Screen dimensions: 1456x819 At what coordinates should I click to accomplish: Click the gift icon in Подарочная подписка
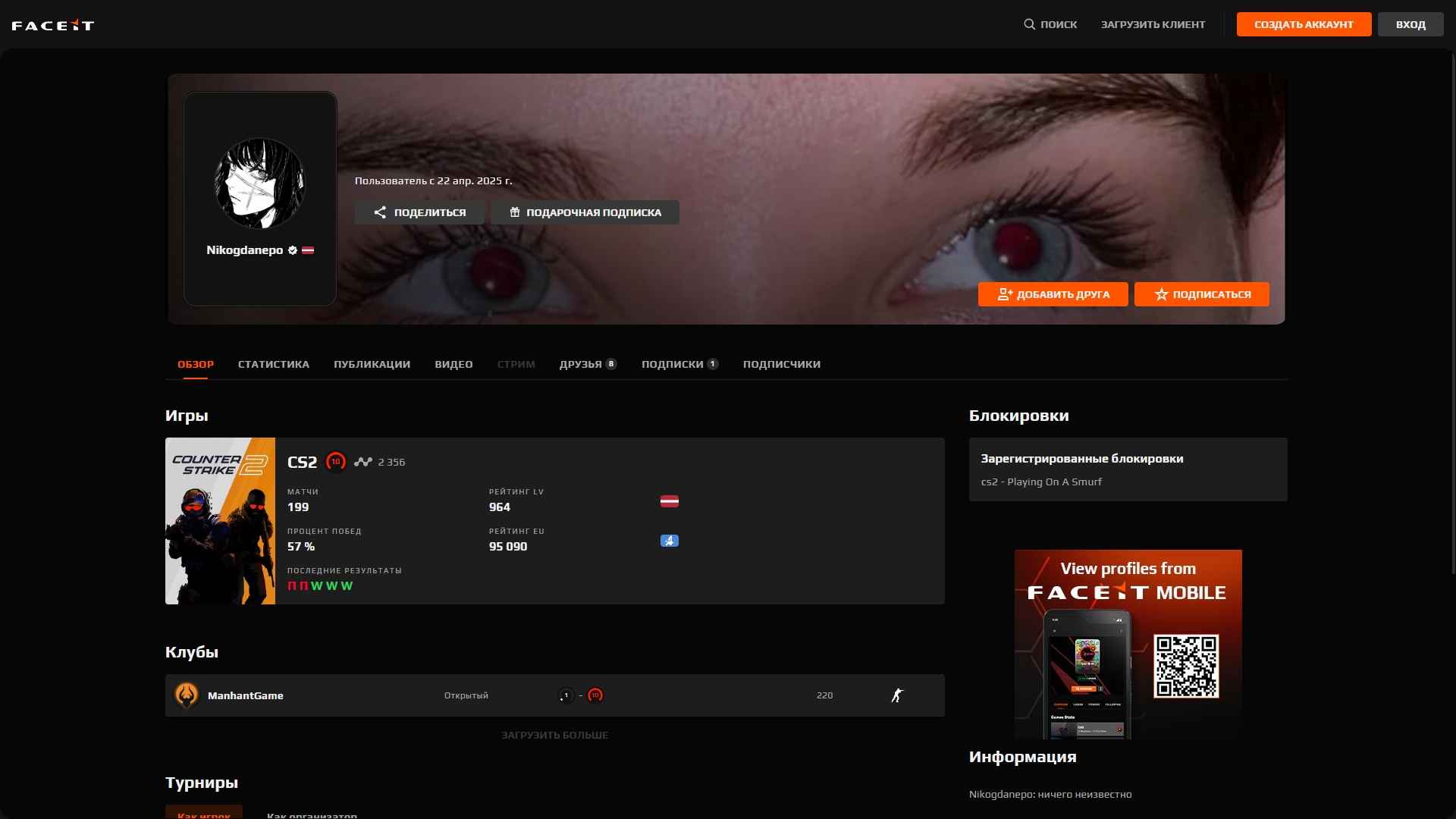[x=515, y=212]
